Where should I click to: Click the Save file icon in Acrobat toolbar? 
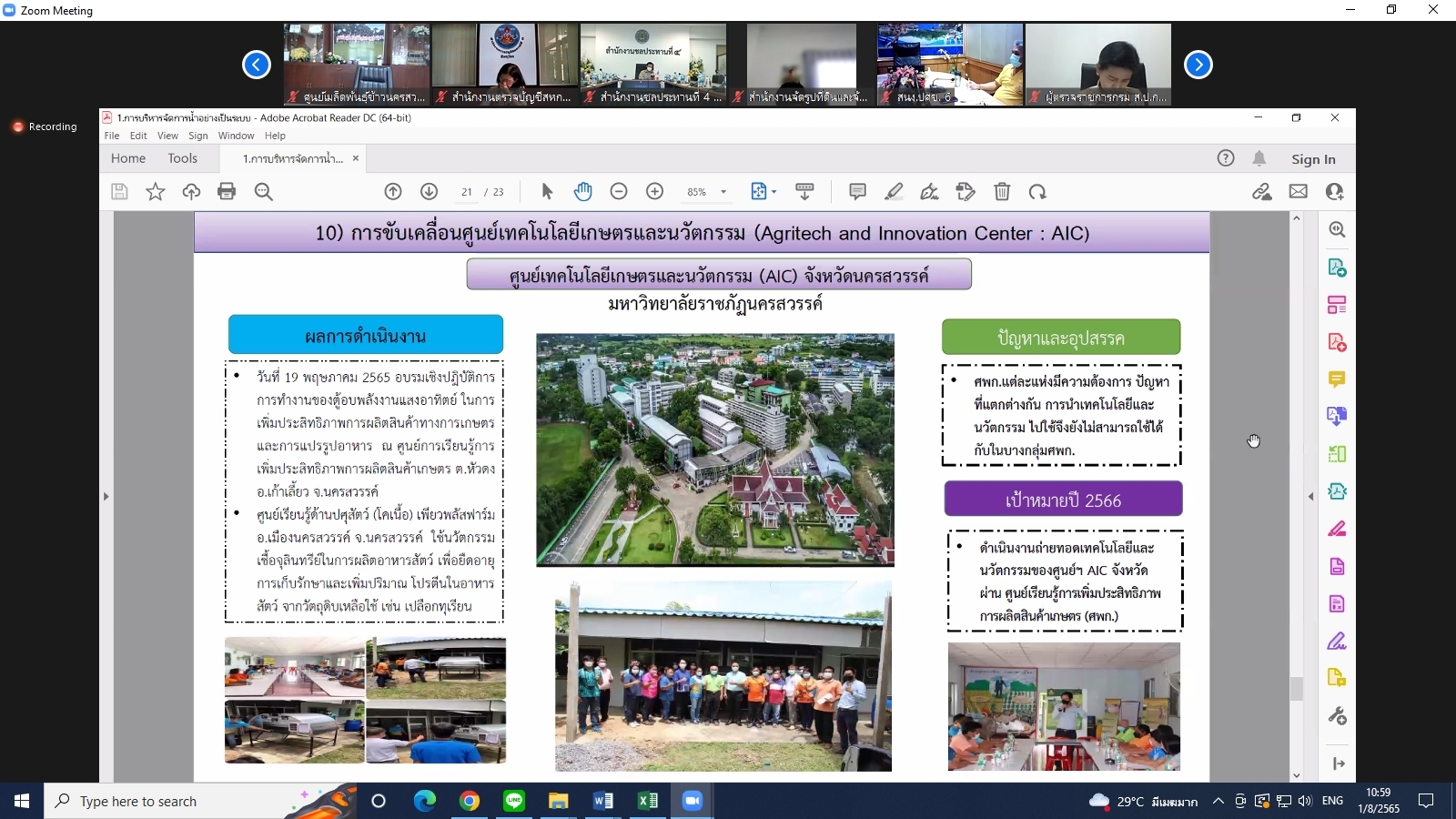tap(119, 192)
